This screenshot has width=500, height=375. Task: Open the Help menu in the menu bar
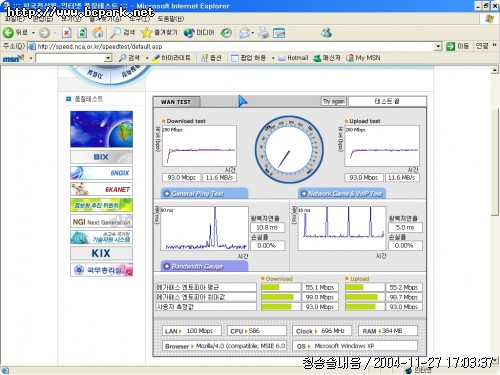tap(170, 19)
